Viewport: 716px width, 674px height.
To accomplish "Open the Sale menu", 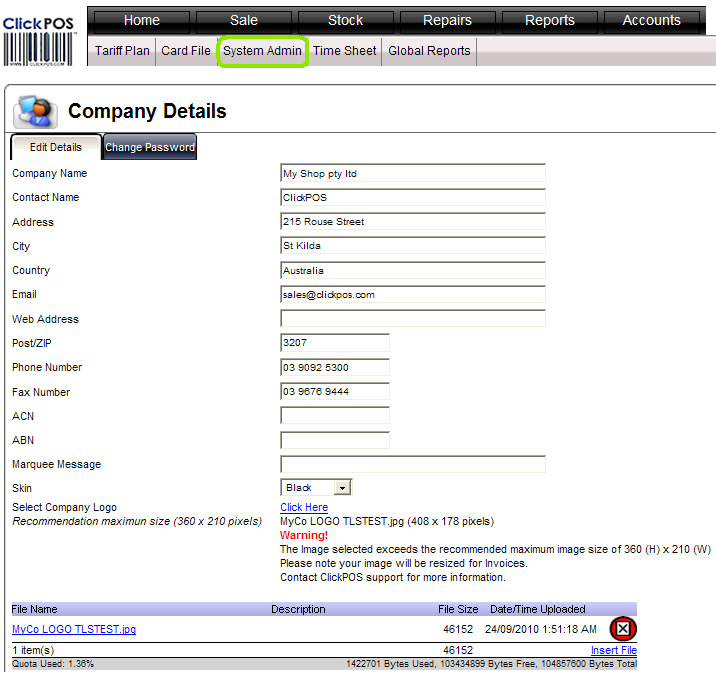I will pyautogui.click(x=244, y=21).
